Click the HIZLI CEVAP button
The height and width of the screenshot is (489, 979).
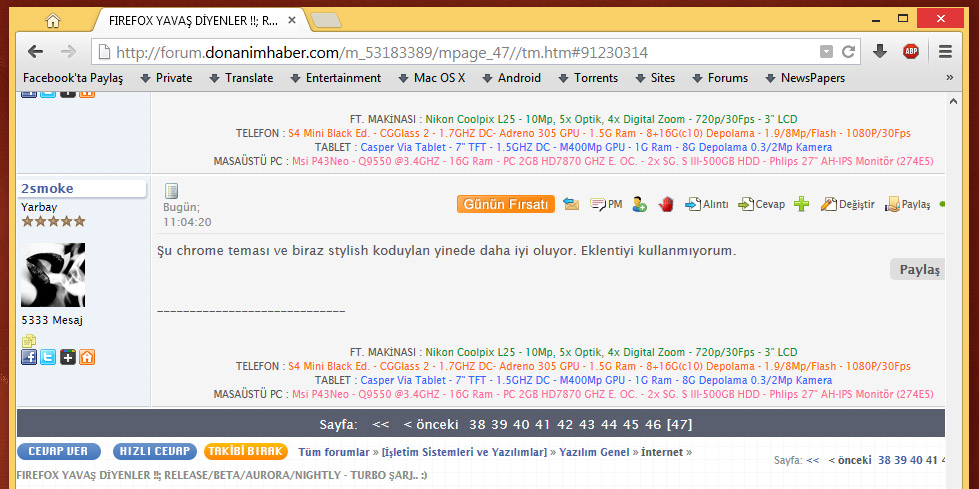(x=155, y=452)
